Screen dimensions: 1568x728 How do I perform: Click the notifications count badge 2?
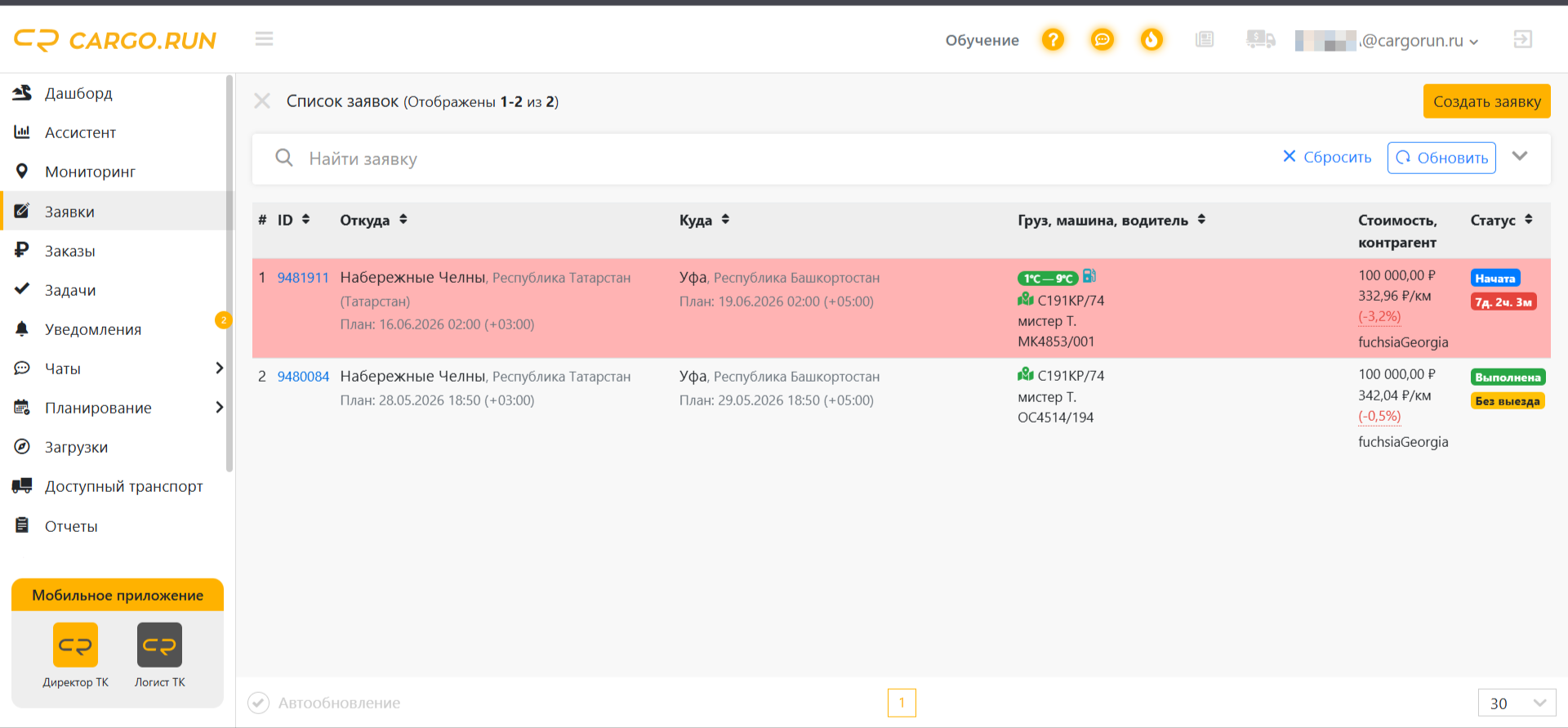pyautogui.click(x=223, y=320)
